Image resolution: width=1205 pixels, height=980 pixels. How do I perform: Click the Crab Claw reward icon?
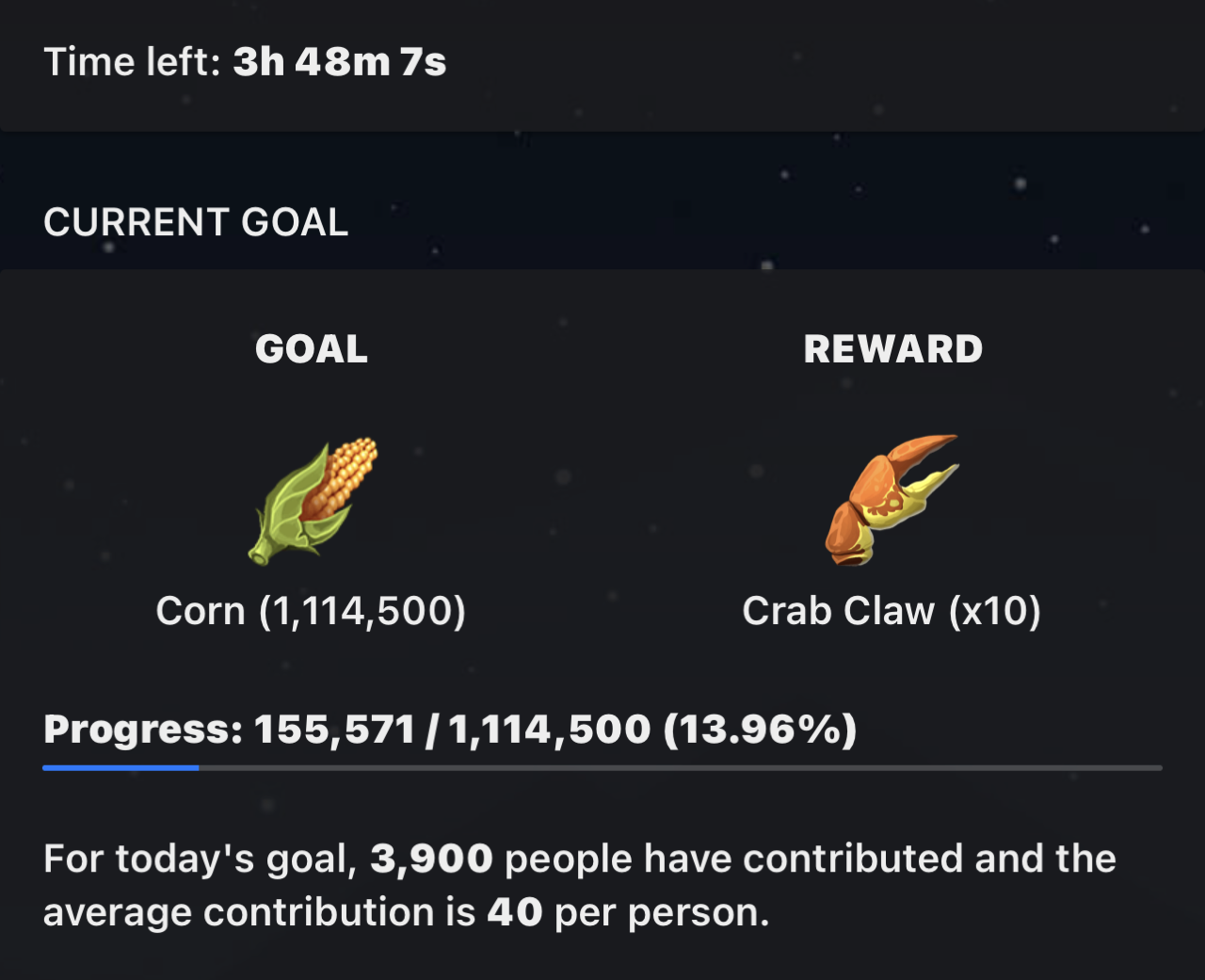[x=891, y=499]
